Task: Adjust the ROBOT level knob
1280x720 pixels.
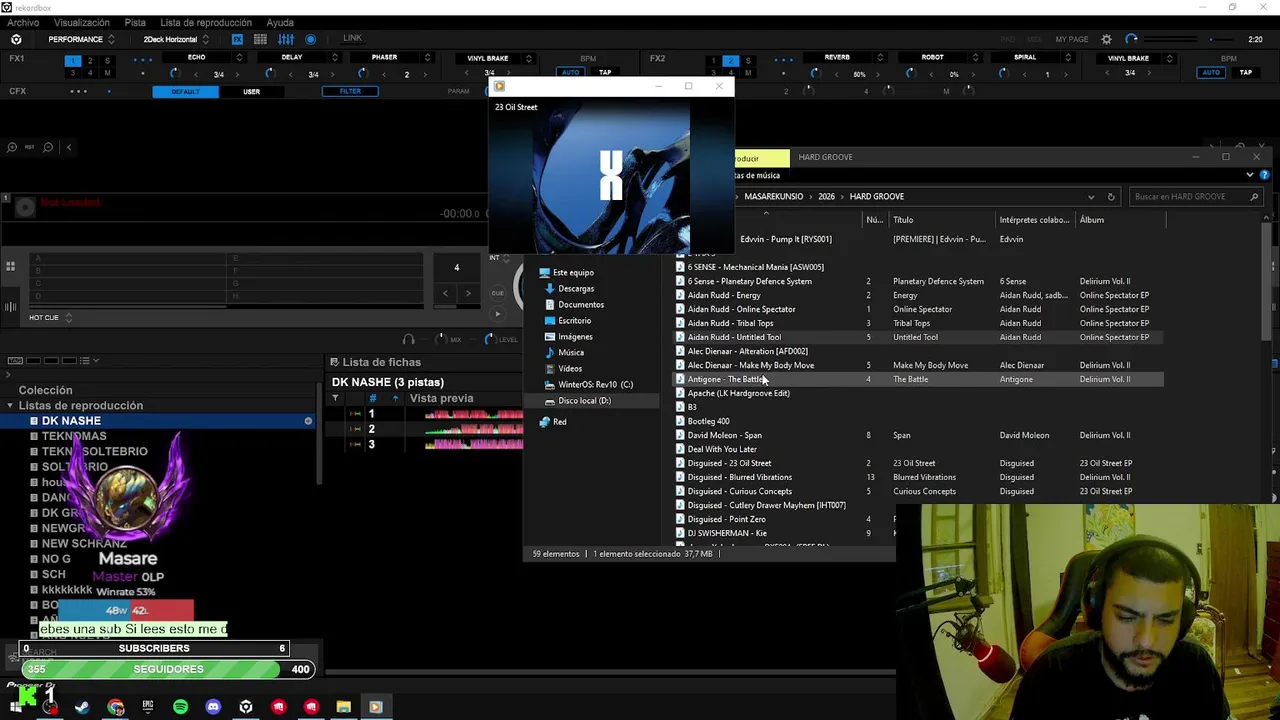Action: (x=910, y=73)
